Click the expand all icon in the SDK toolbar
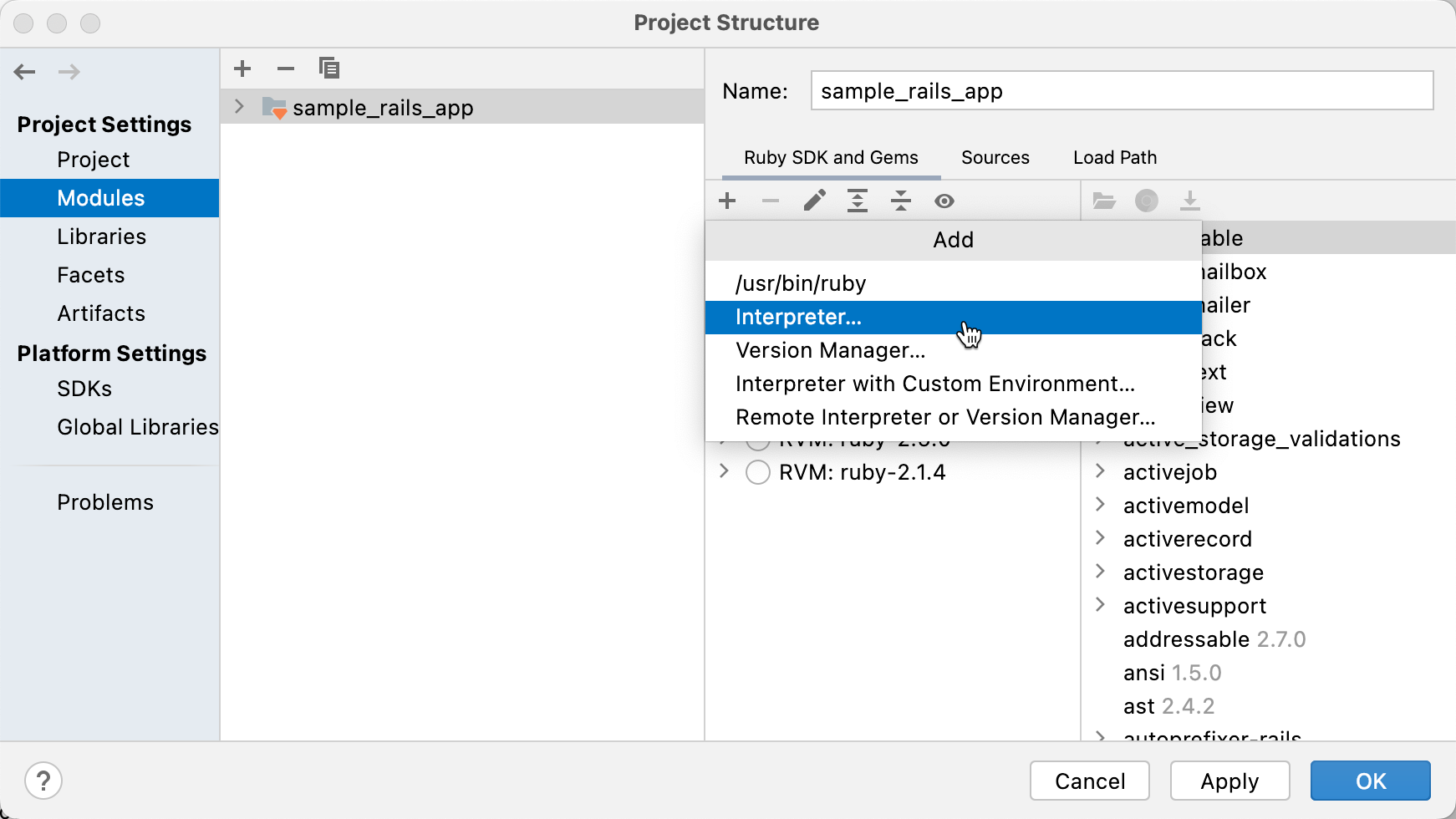1456x819 pixels. pyautogui.click(x=858, y=201)
